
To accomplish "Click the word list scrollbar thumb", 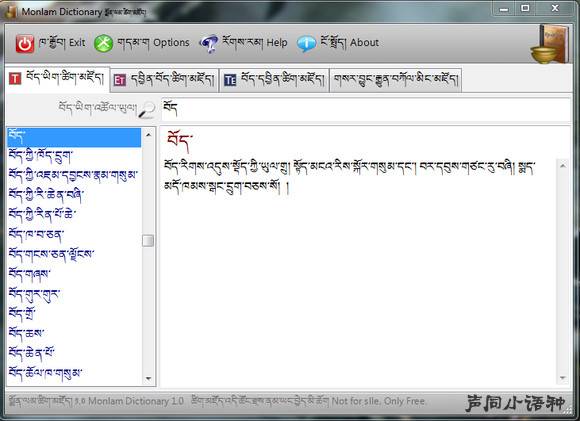I will [x=148, y=240].
